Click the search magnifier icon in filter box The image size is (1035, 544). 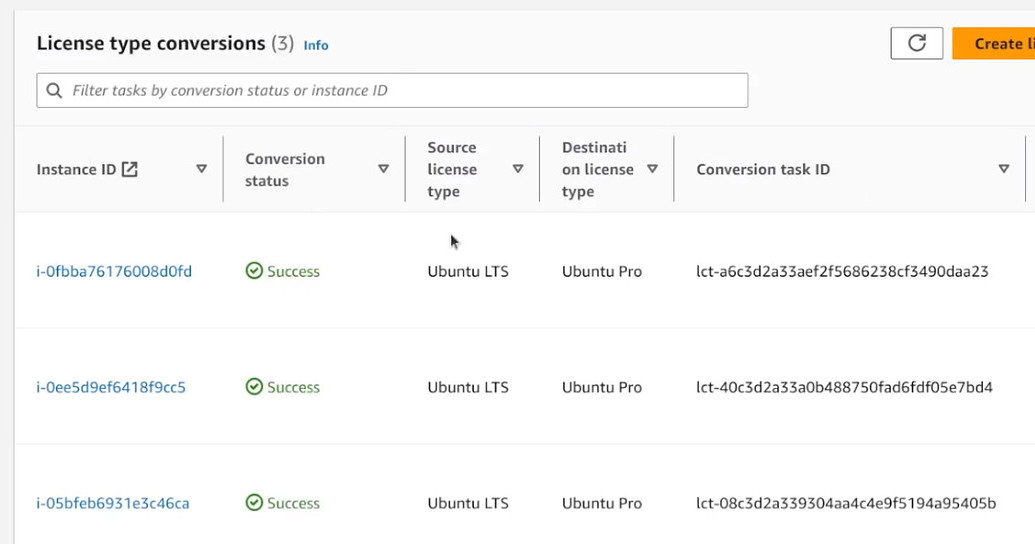coord(54,91)
